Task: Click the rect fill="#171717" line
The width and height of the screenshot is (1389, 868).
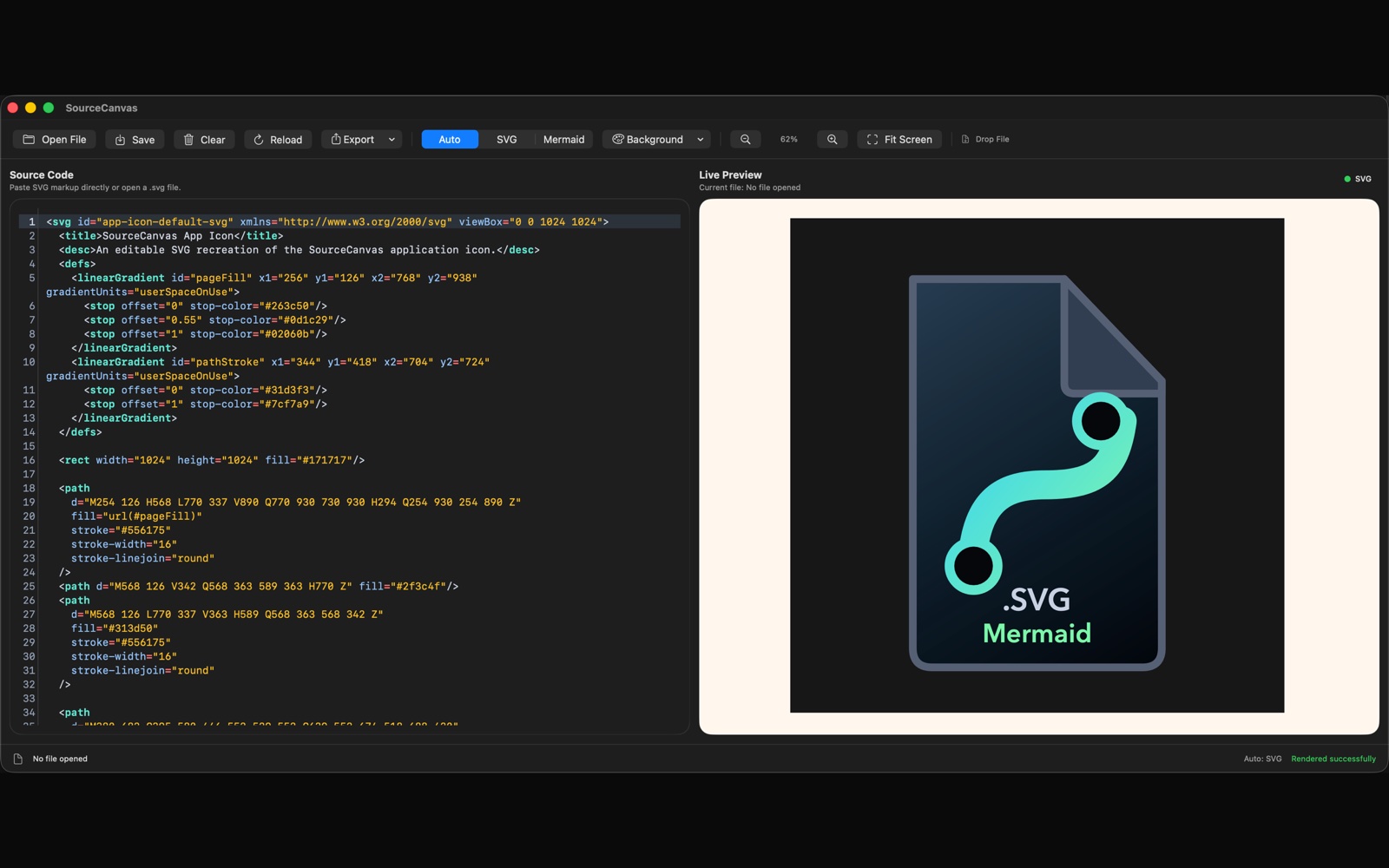Action: pos(212,460)
